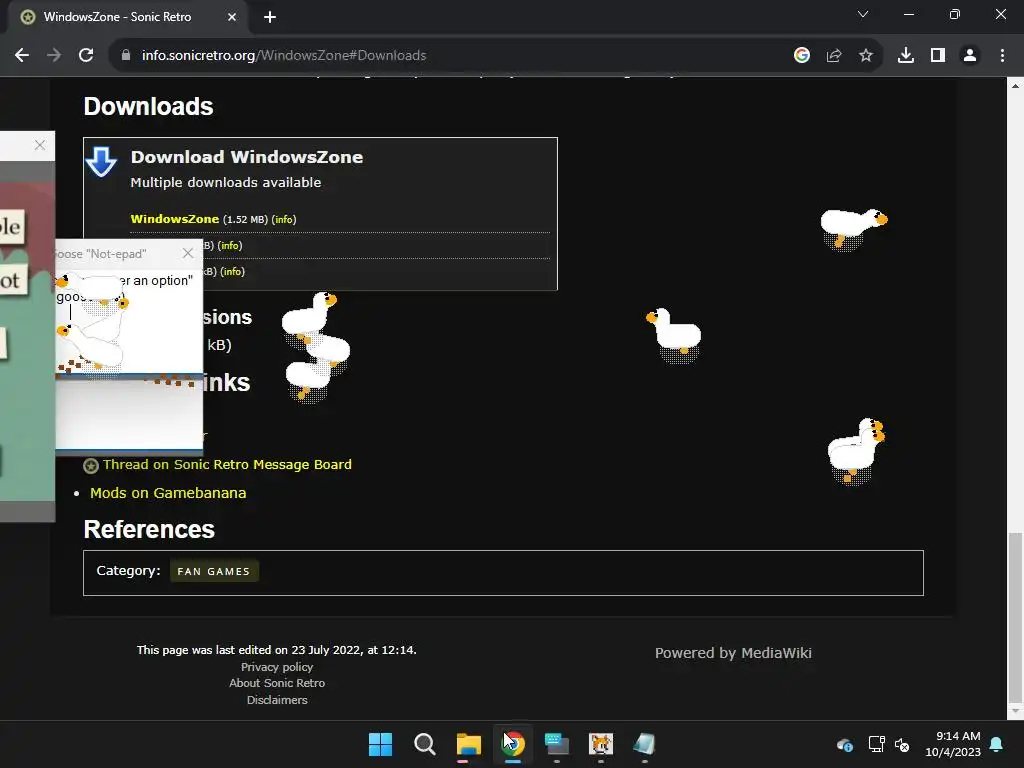Open clock showing 9:14 AM
This screenshot has height=768, width=1024.
coord(953,744)
